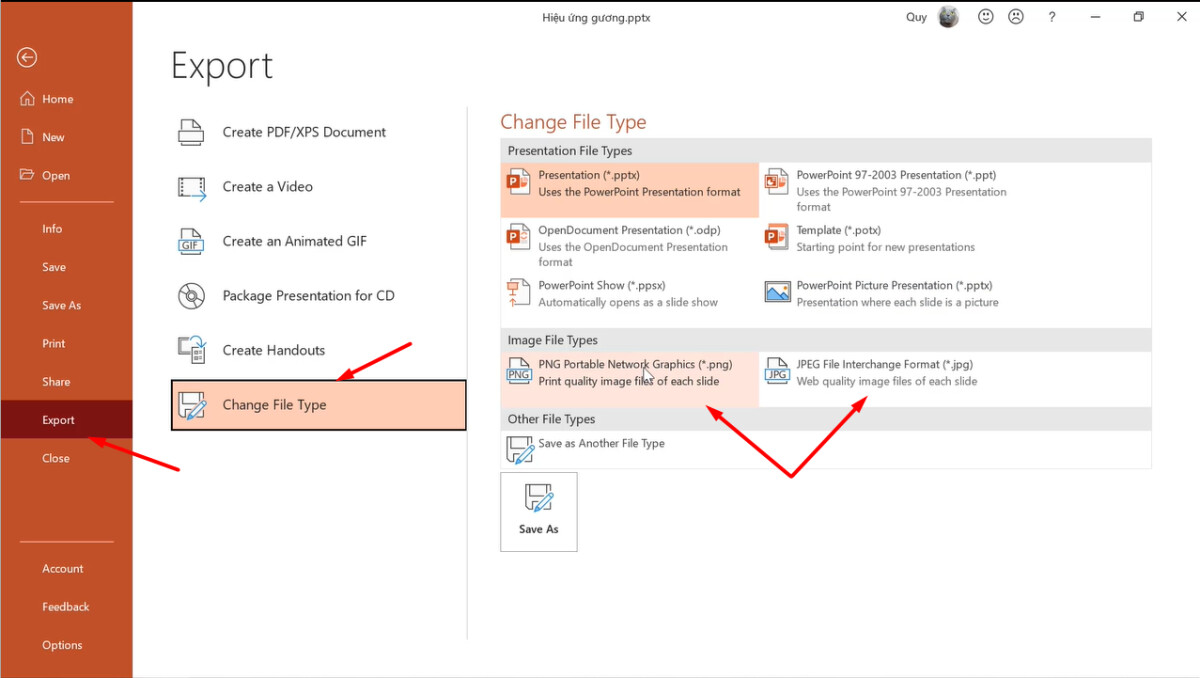Image resolution: width=1200 pixels, height=678 pixels.
Task: Click the smiley face feedback icon
Action: (x=986, y=17)
